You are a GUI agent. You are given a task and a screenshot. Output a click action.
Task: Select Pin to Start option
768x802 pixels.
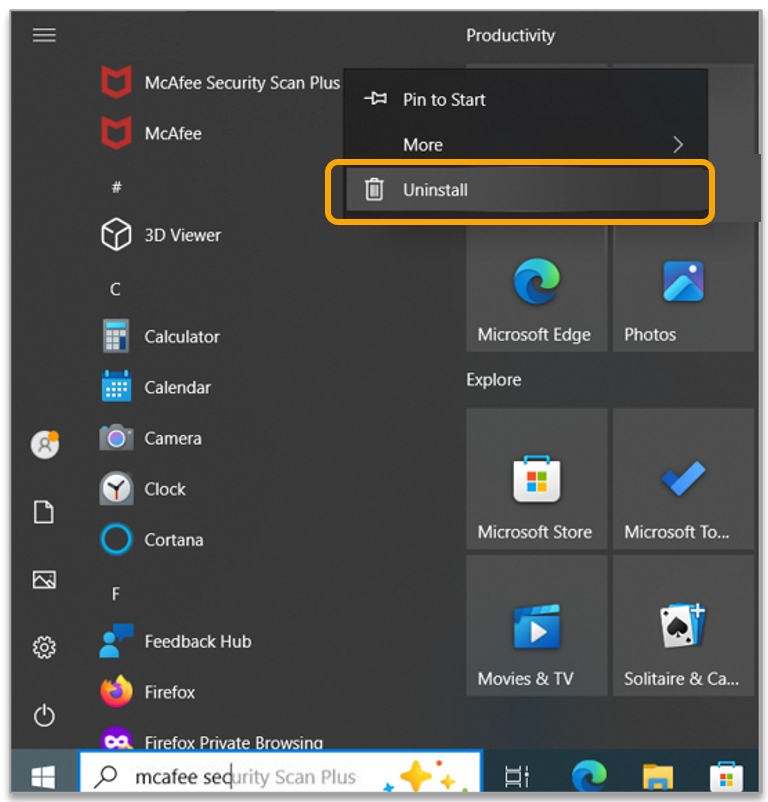(443, 100)
